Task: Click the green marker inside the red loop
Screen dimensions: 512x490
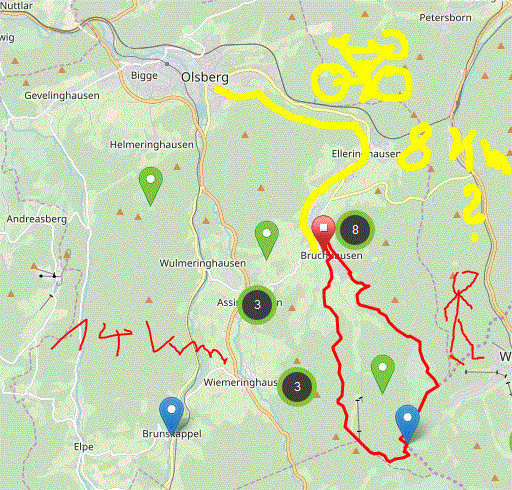Action: (383, 374)
